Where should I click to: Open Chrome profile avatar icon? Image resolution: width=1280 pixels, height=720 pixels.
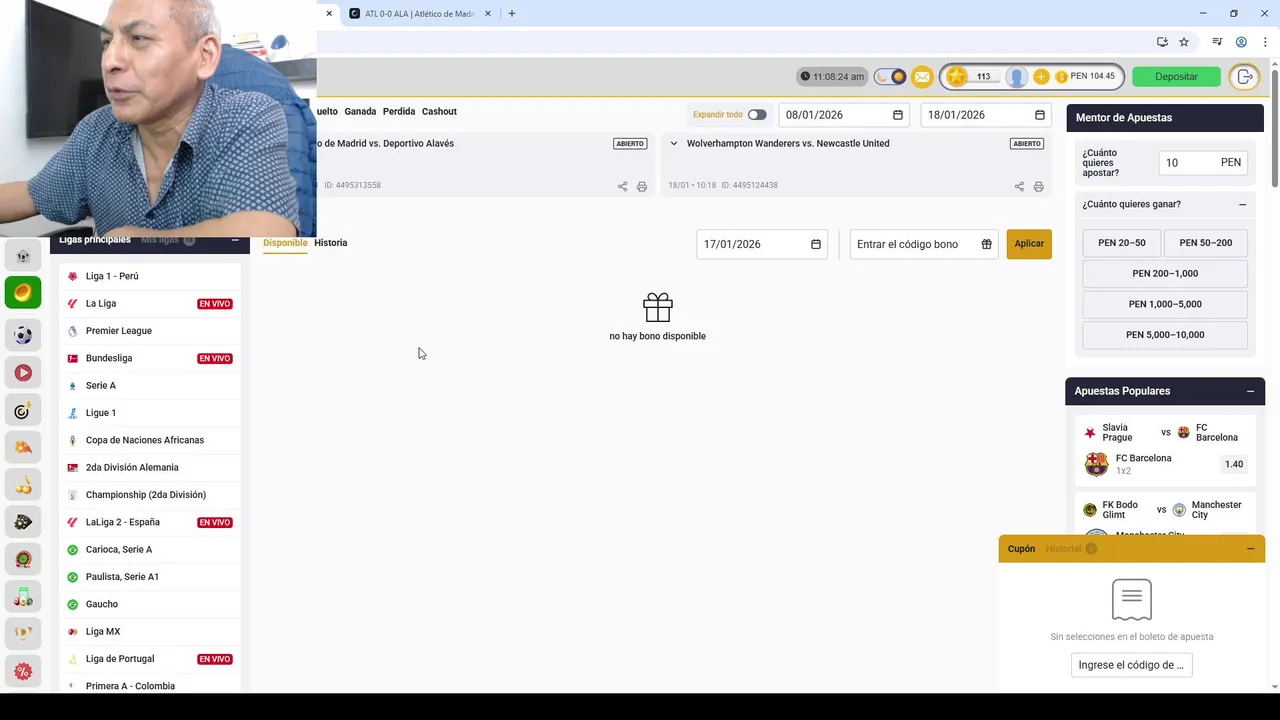coord(1241,42)
